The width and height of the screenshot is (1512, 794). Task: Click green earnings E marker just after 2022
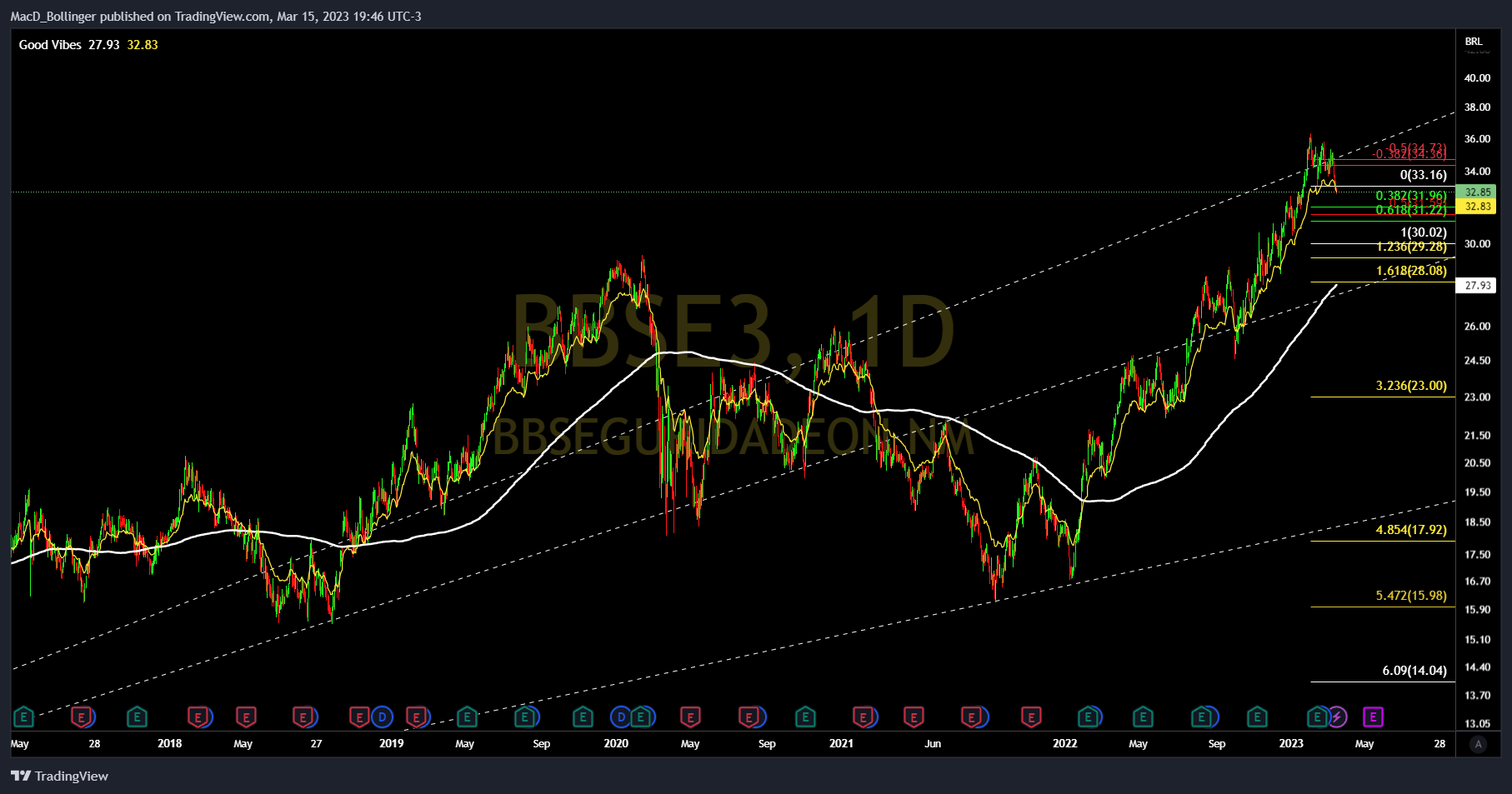point(1088,717)
